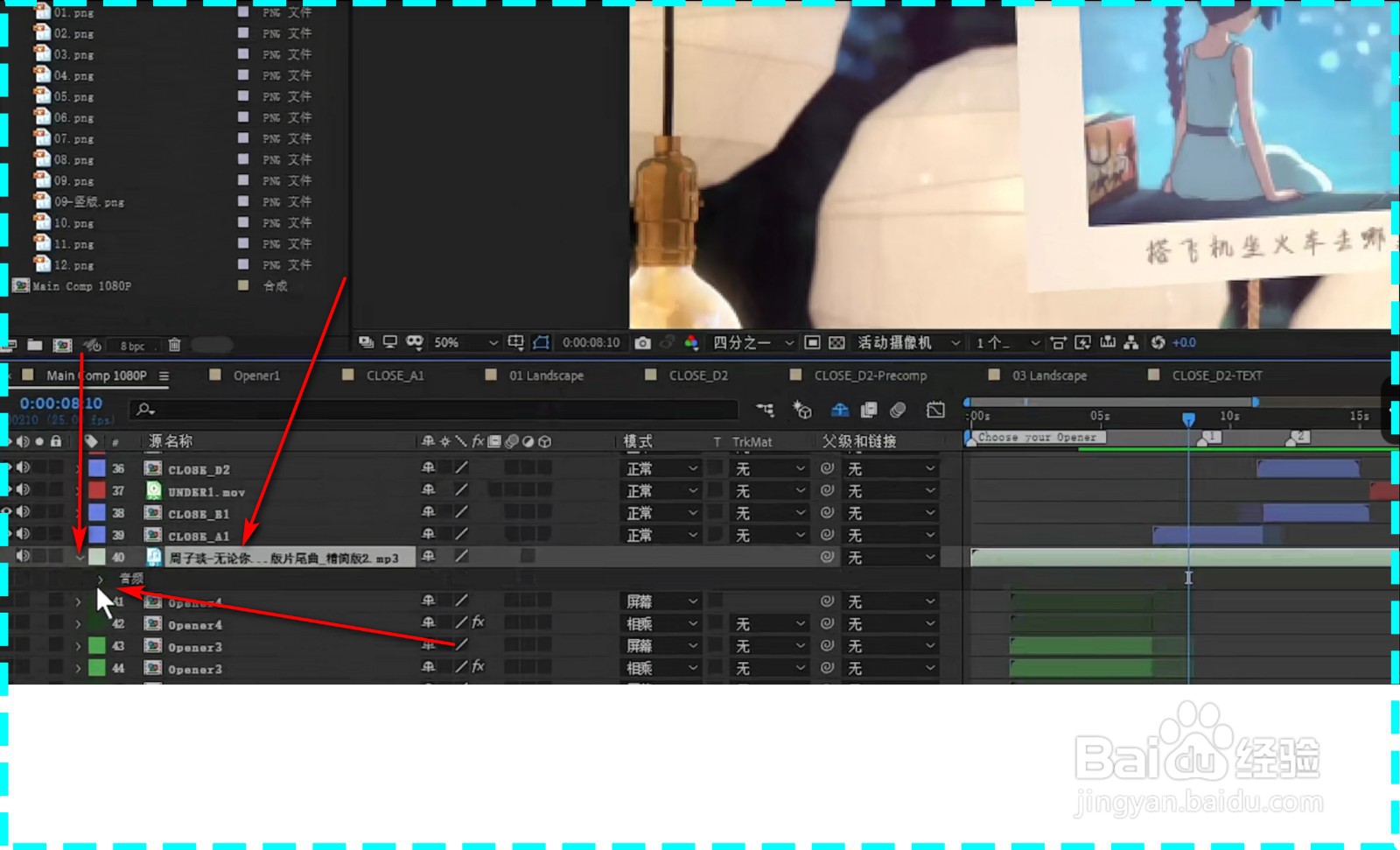Expand layer 43 Opener3
This screenshot has width=1400, height=850.
(x=78, y=646)
